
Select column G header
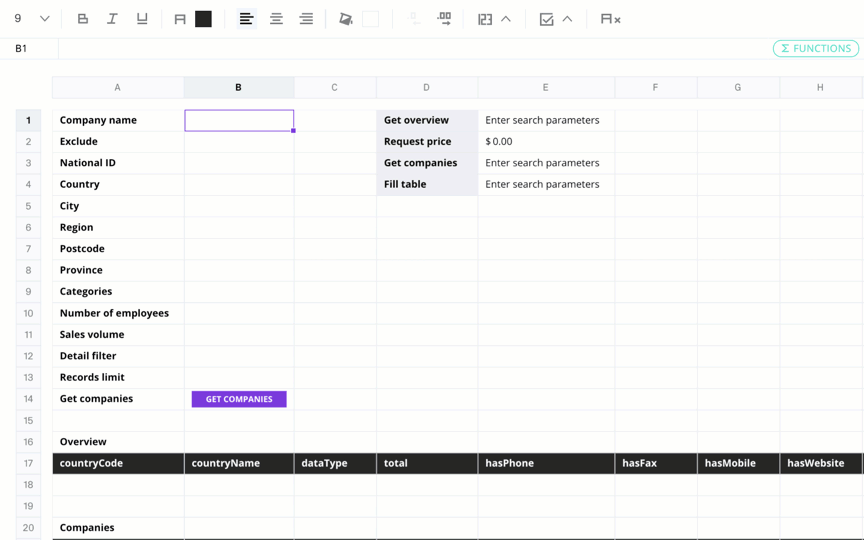(x=738, y=87)
